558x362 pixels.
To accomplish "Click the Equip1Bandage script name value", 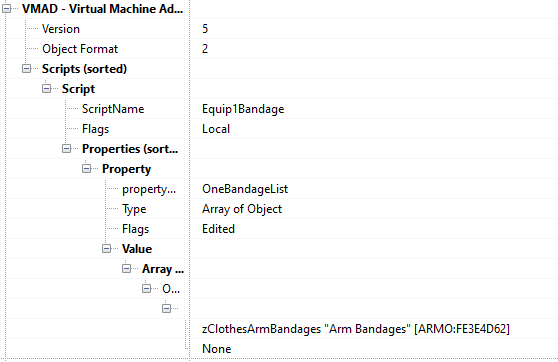I will [x=243, y=109].
